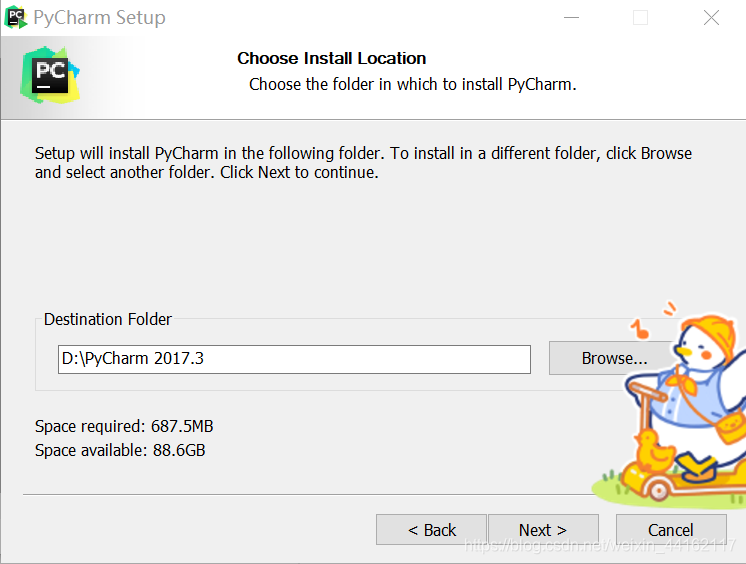
Task: Cancel the PyCharm installation
Action: click(671, 529)
